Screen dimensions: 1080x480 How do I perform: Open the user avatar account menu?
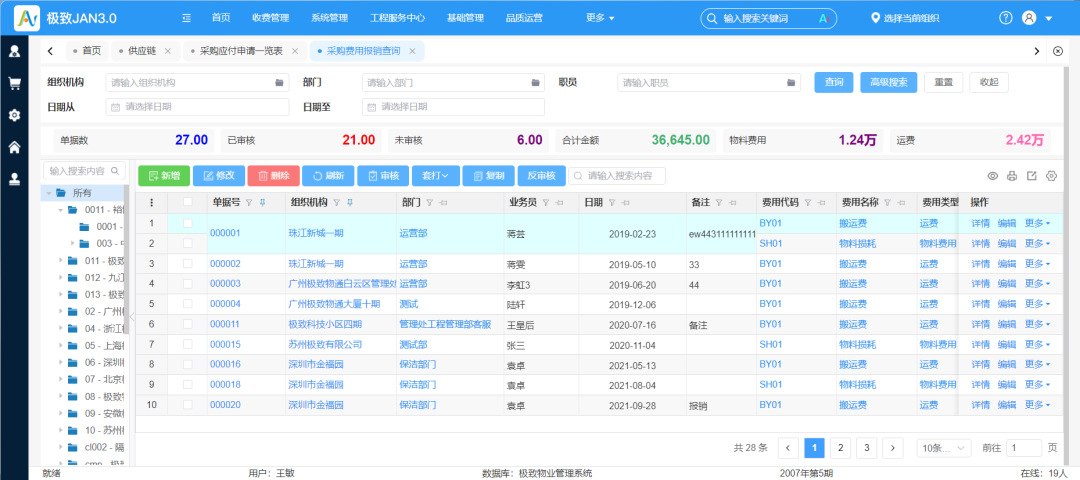point(1030,18)
